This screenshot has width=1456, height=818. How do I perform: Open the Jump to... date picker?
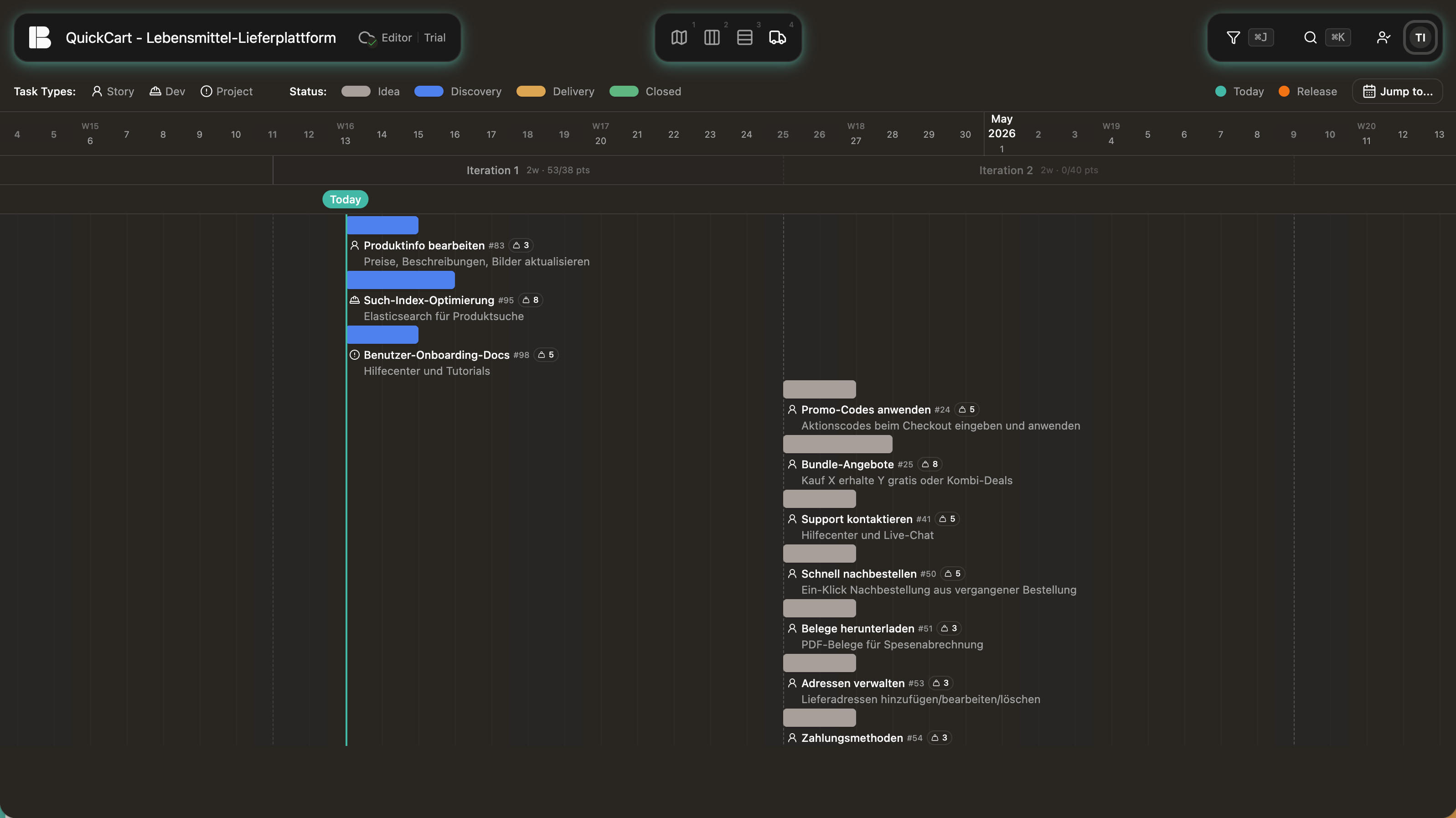[1397, 91]
